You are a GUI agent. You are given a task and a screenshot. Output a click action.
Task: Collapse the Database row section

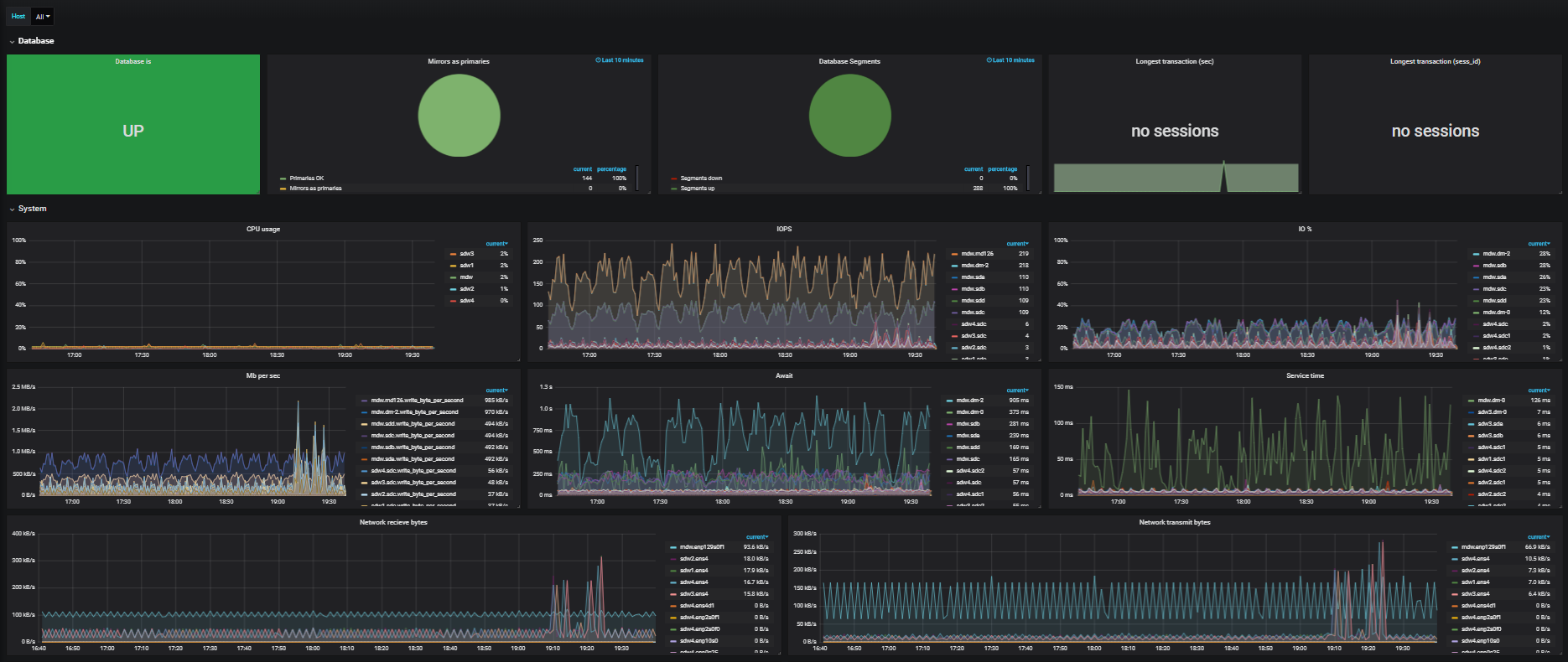point(36,41)
